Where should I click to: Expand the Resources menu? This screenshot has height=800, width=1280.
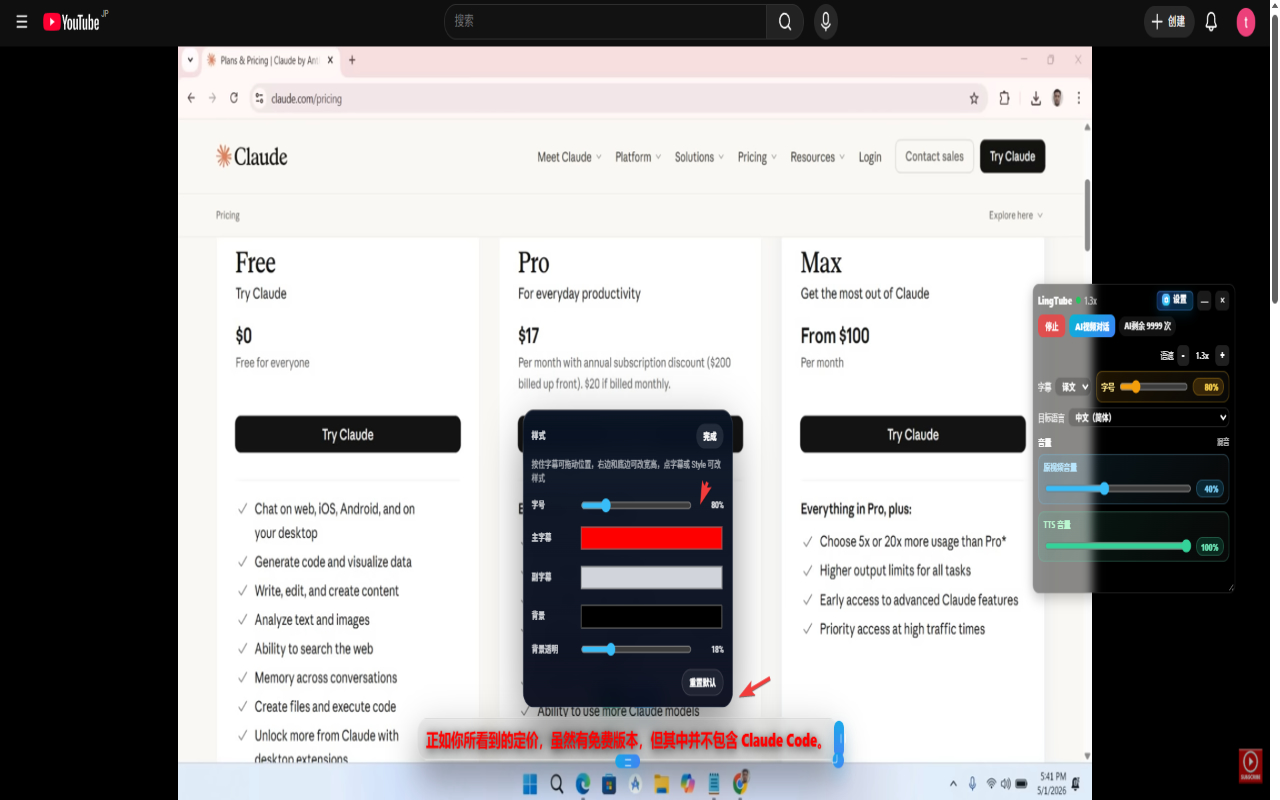[x=817, y=157]
